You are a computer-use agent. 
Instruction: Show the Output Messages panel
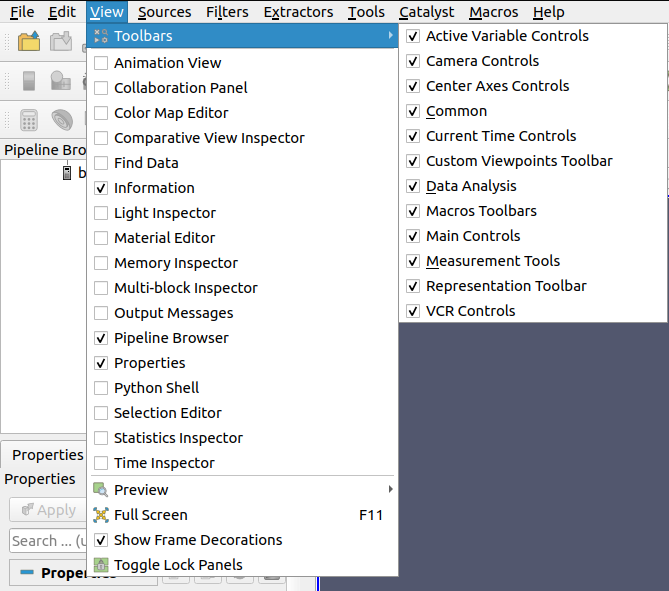pyautogui.click(x=101, y=313)
